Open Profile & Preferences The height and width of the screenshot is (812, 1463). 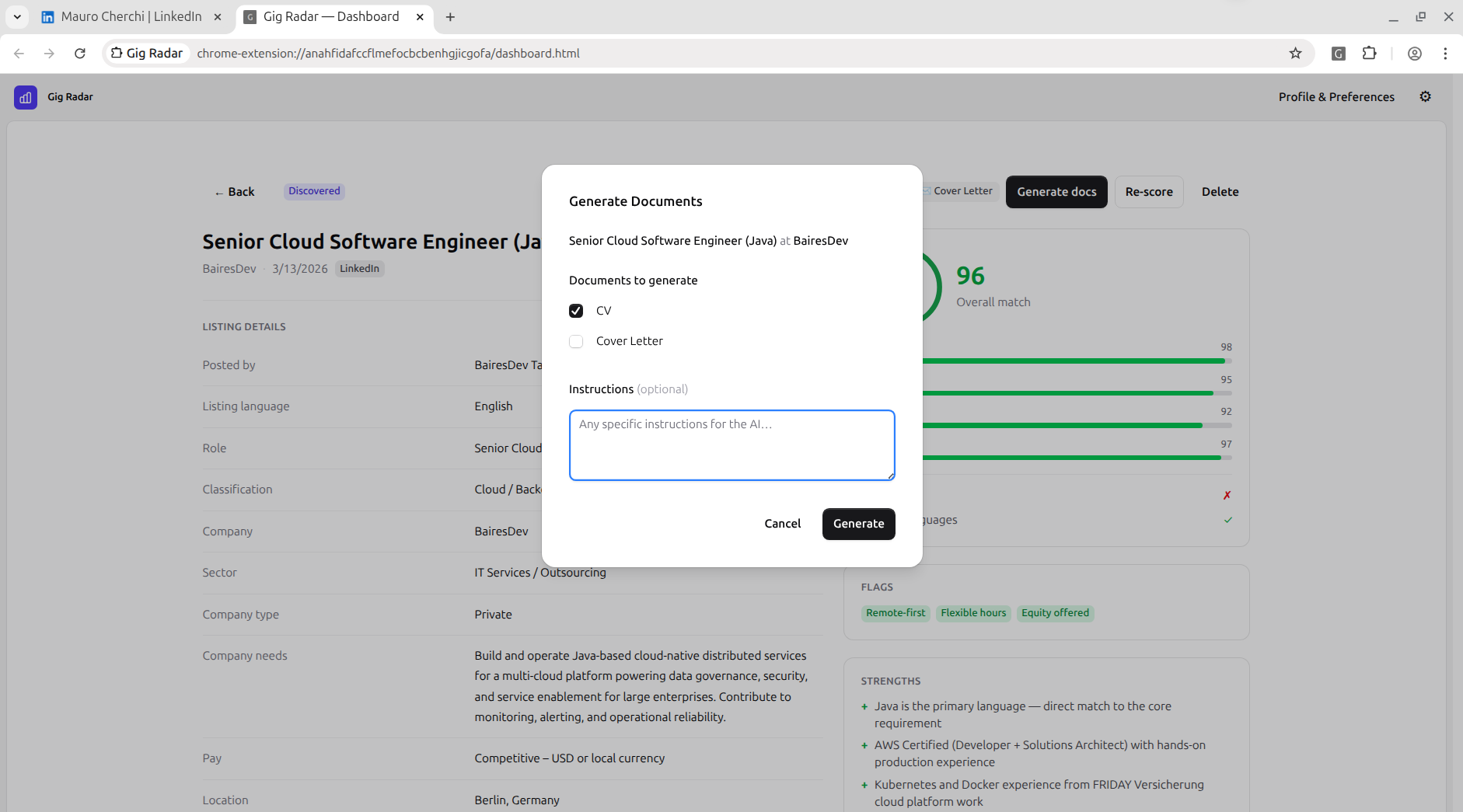pyautogui.click(x=1336, y=96)
